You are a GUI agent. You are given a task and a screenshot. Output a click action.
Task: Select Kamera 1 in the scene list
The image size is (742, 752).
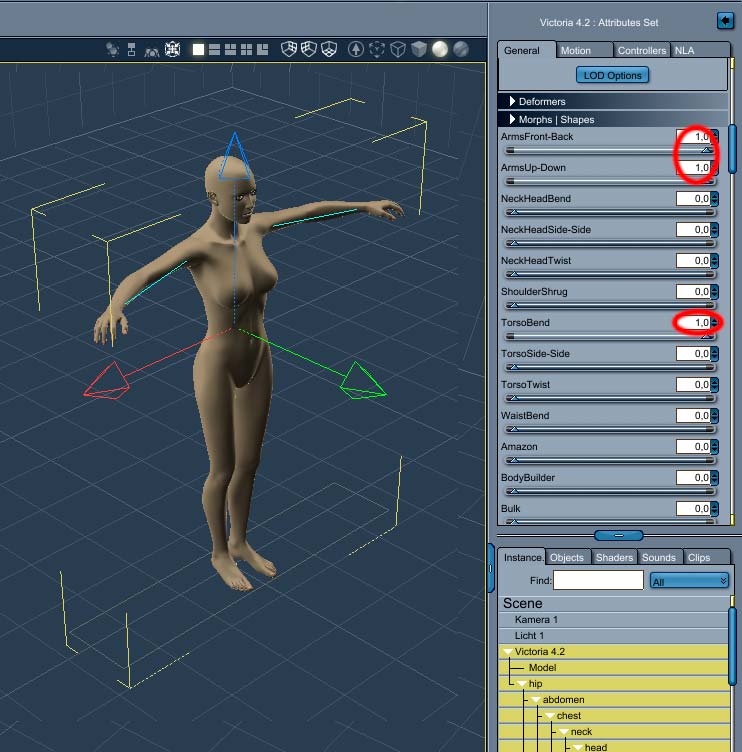click(x=613, y=620)
